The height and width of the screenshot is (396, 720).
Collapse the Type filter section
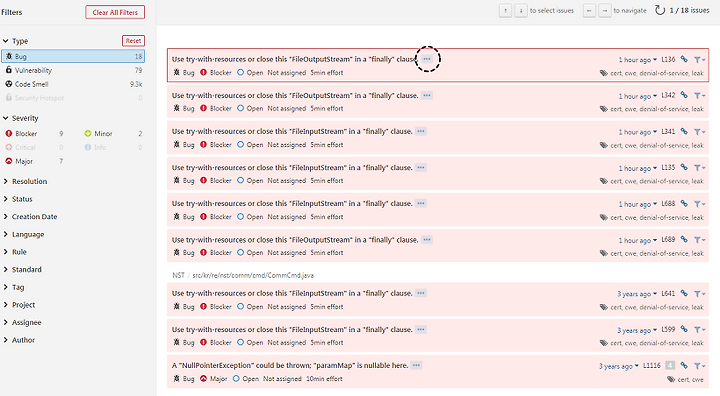pos(16,41)
